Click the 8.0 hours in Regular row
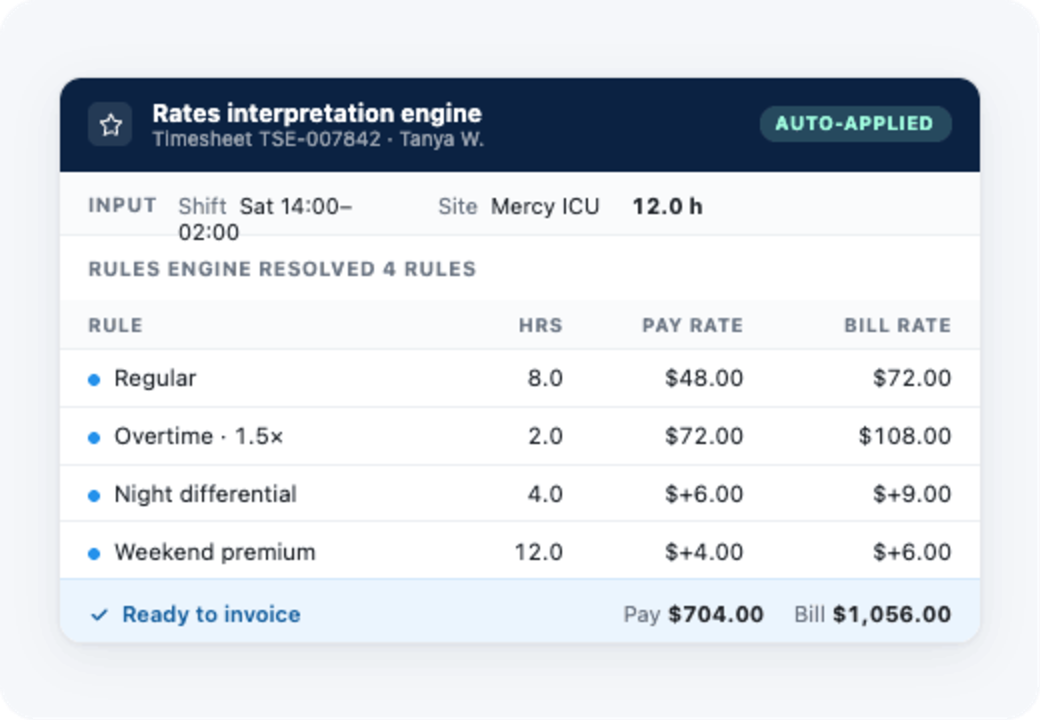This screenshot has height=720, width=1040. click(545, 378)
